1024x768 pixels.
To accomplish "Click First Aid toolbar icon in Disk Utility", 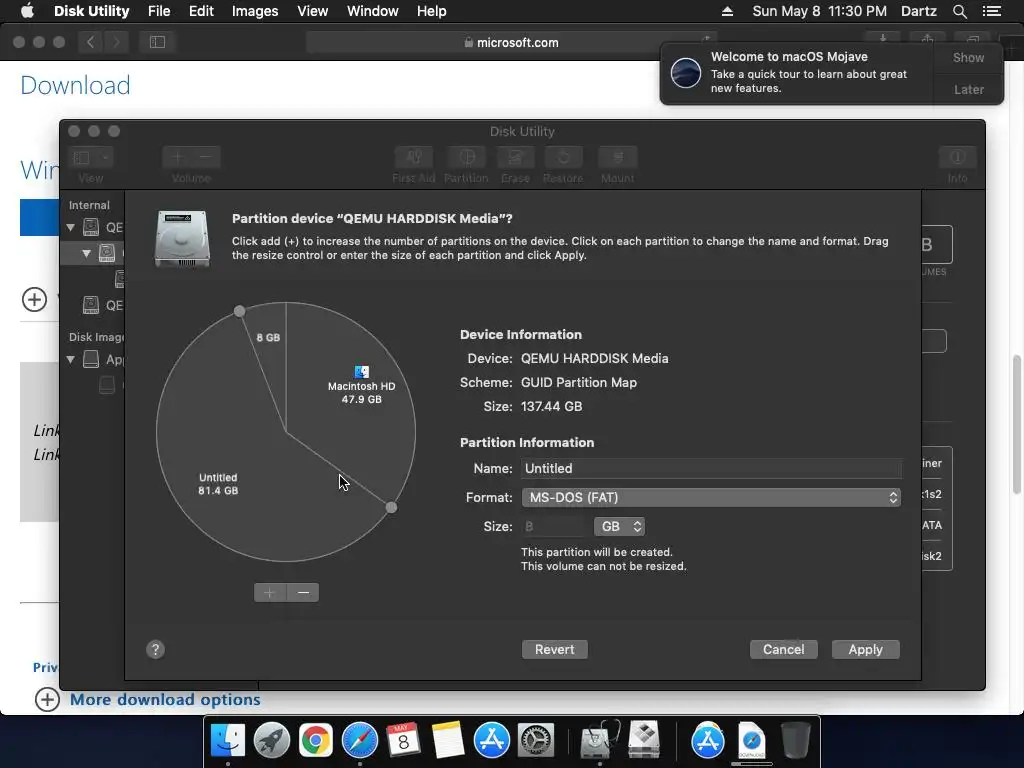I will click(413, 157).
